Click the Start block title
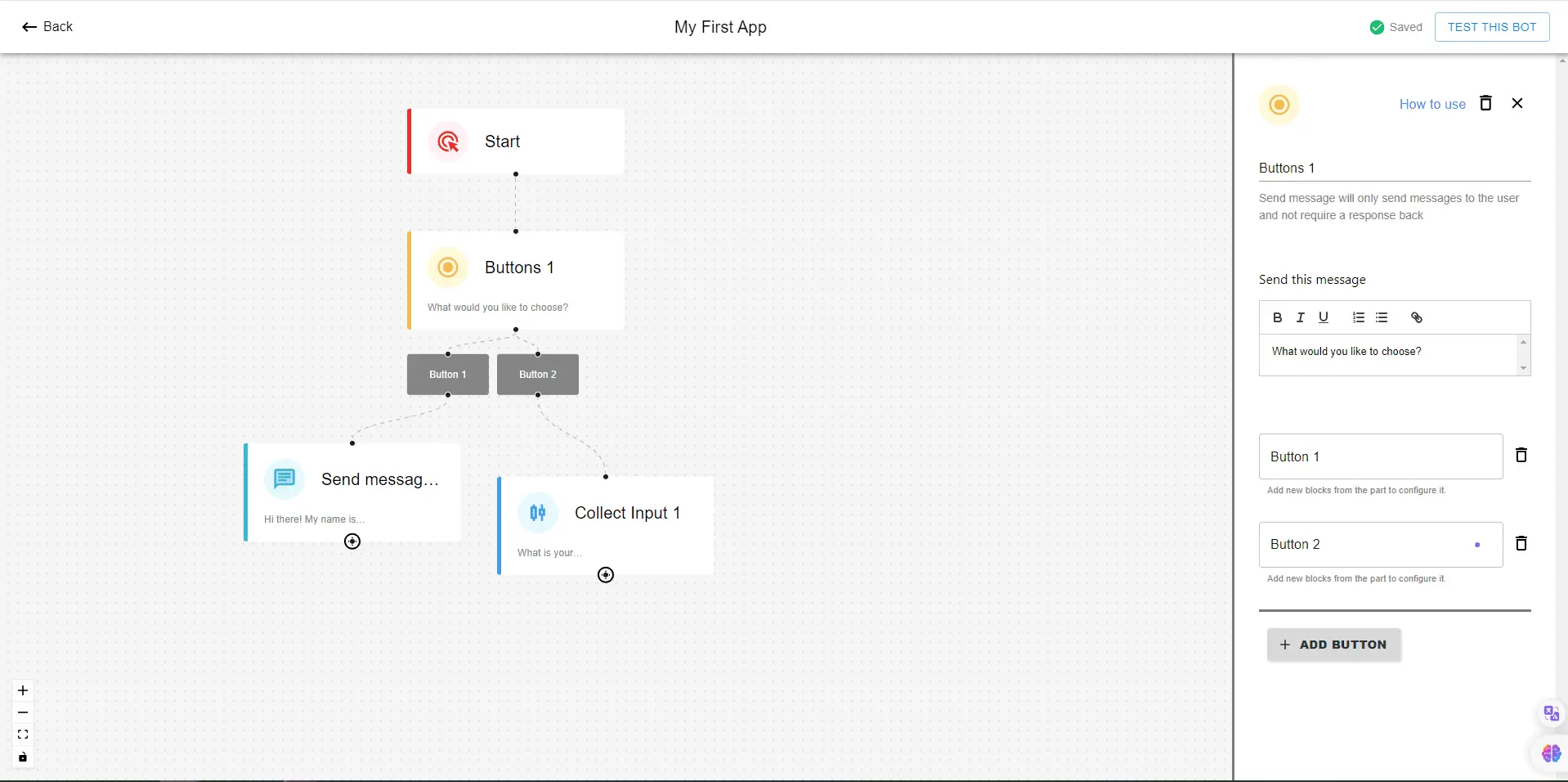Screen dimensions: 1568x782 pyautogui.click(x=502, y=142)
